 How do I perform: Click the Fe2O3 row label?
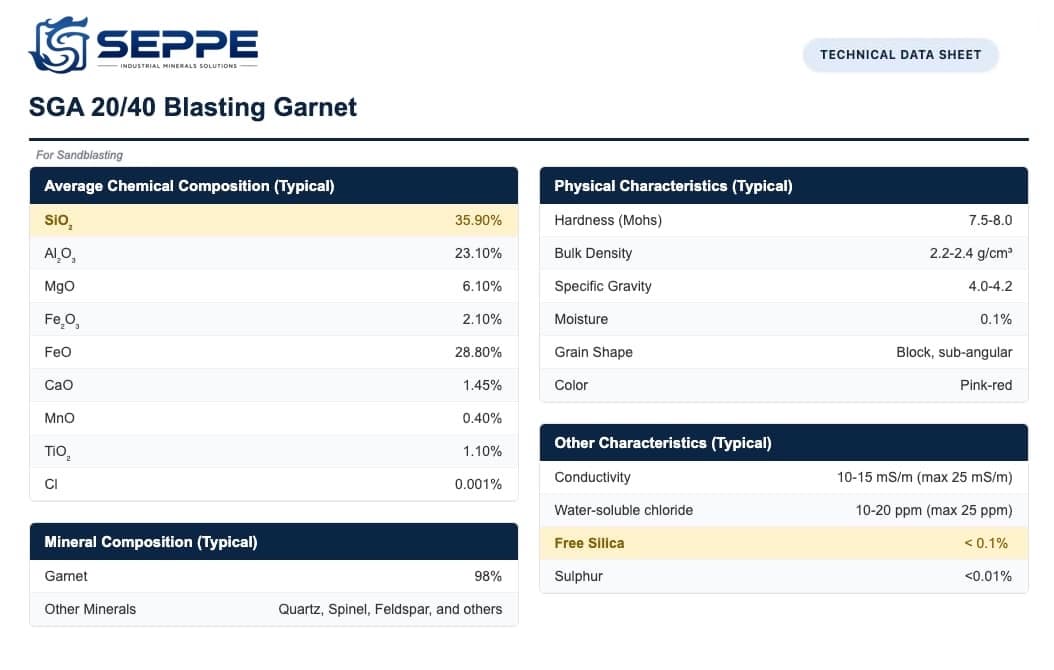click(62, 320)
